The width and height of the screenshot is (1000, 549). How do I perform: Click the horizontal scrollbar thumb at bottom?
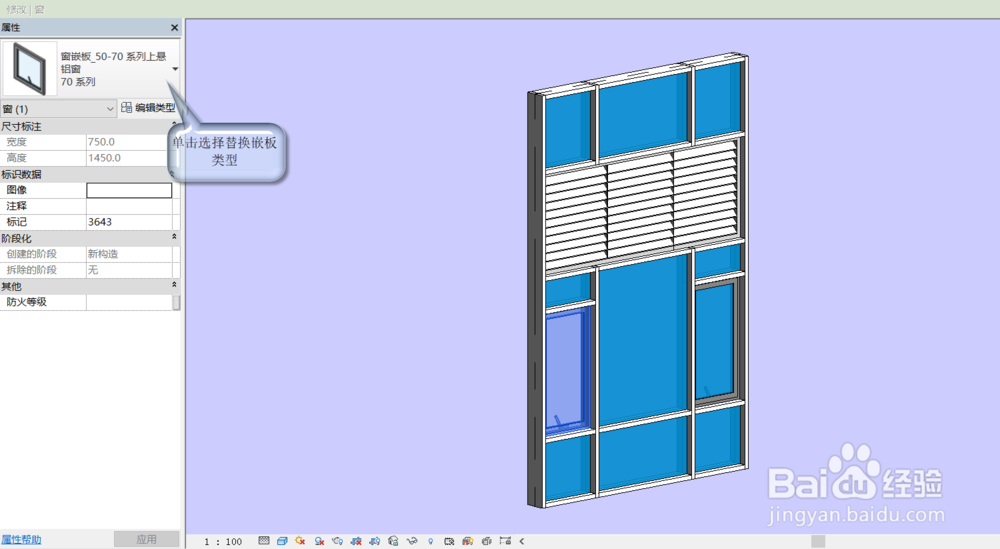point(818,541)
